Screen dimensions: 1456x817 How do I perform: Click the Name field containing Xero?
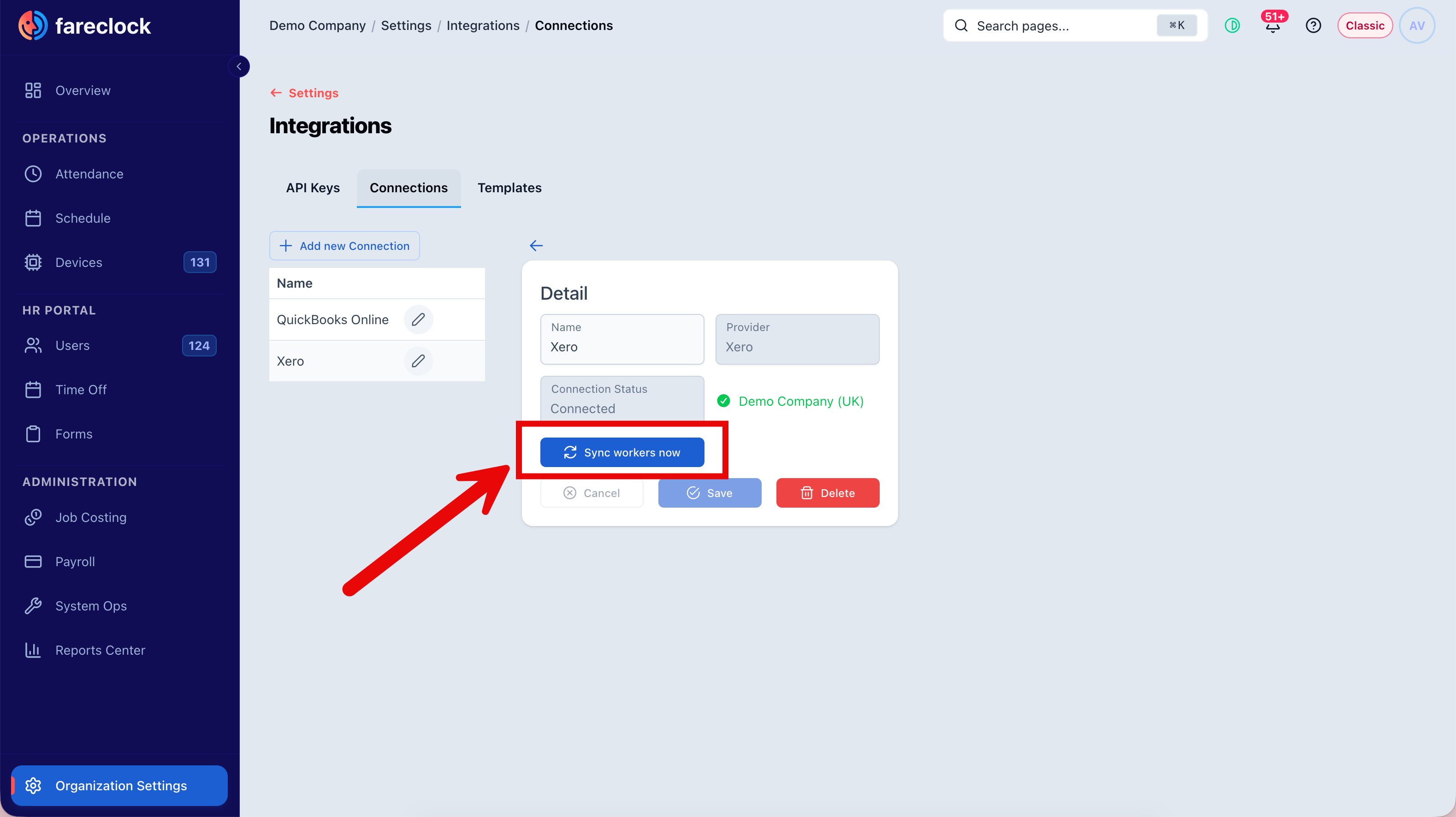pyautogui.click(x=622, y=339)
